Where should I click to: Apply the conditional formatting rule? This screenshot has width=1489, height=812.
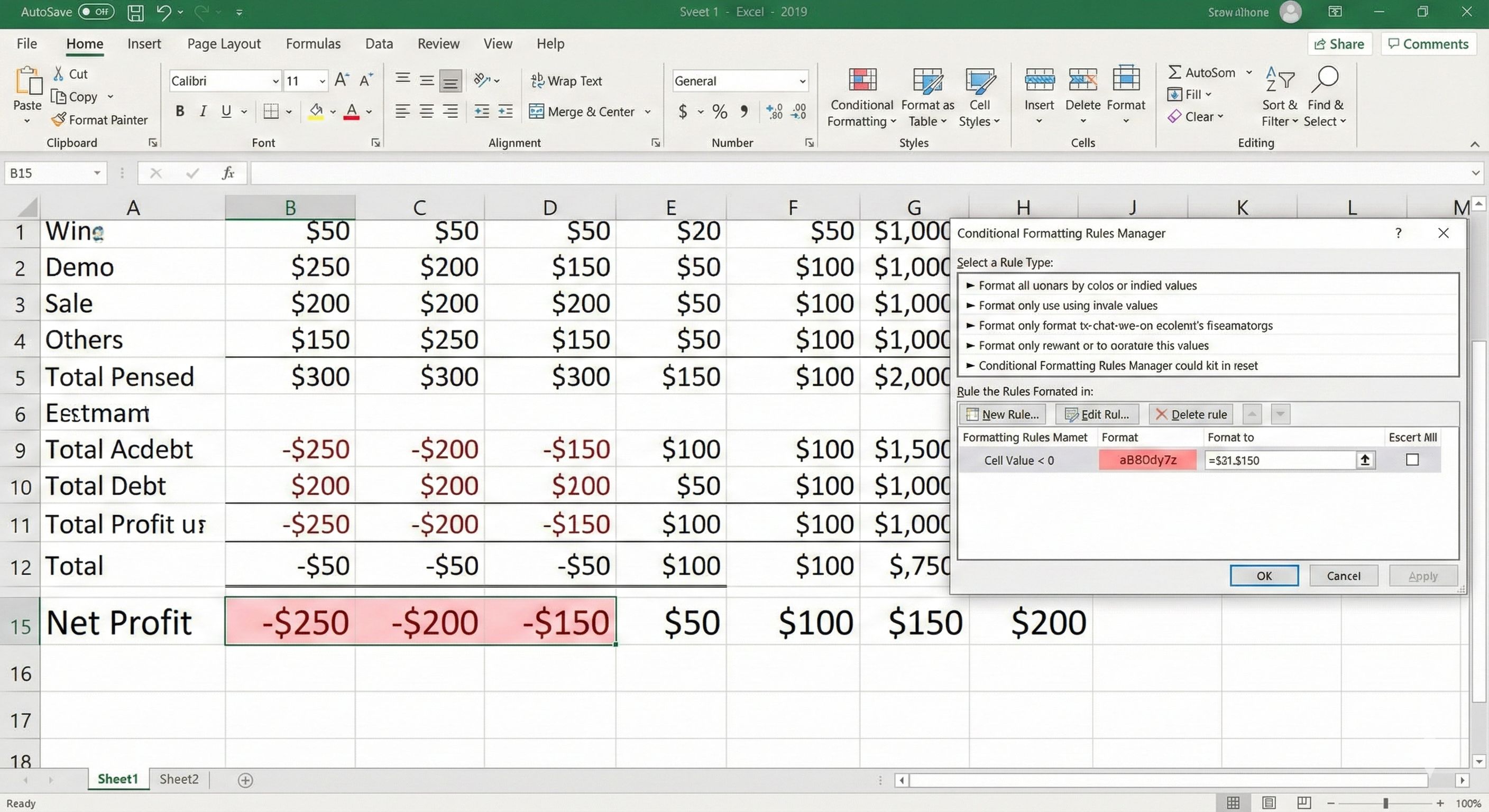coord(1422,575)
